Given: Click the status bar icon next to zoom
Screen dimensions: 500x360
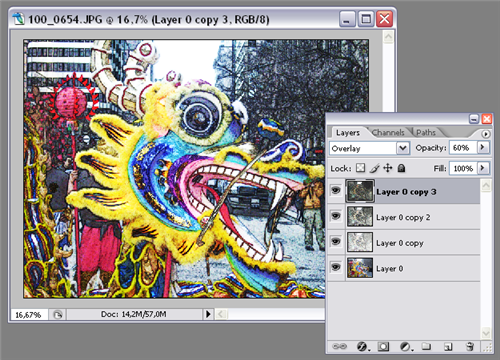Looking at the screenshot, I should click(x=58, y=314).
